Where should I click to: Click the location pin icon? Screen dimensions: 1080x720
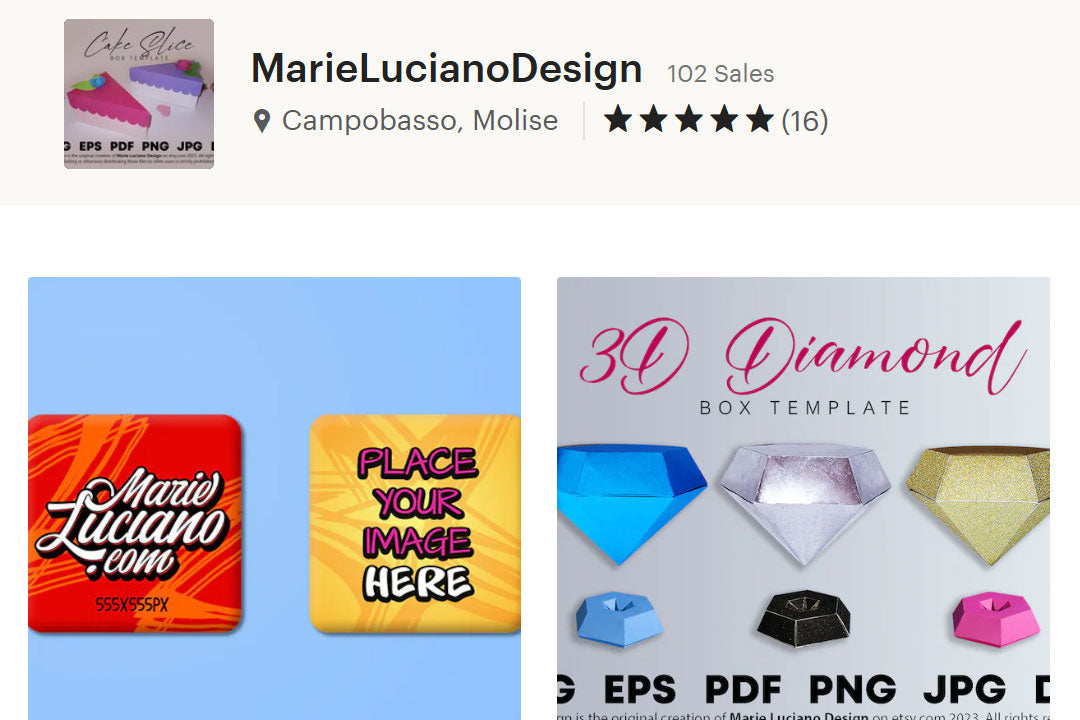[262, 121]
